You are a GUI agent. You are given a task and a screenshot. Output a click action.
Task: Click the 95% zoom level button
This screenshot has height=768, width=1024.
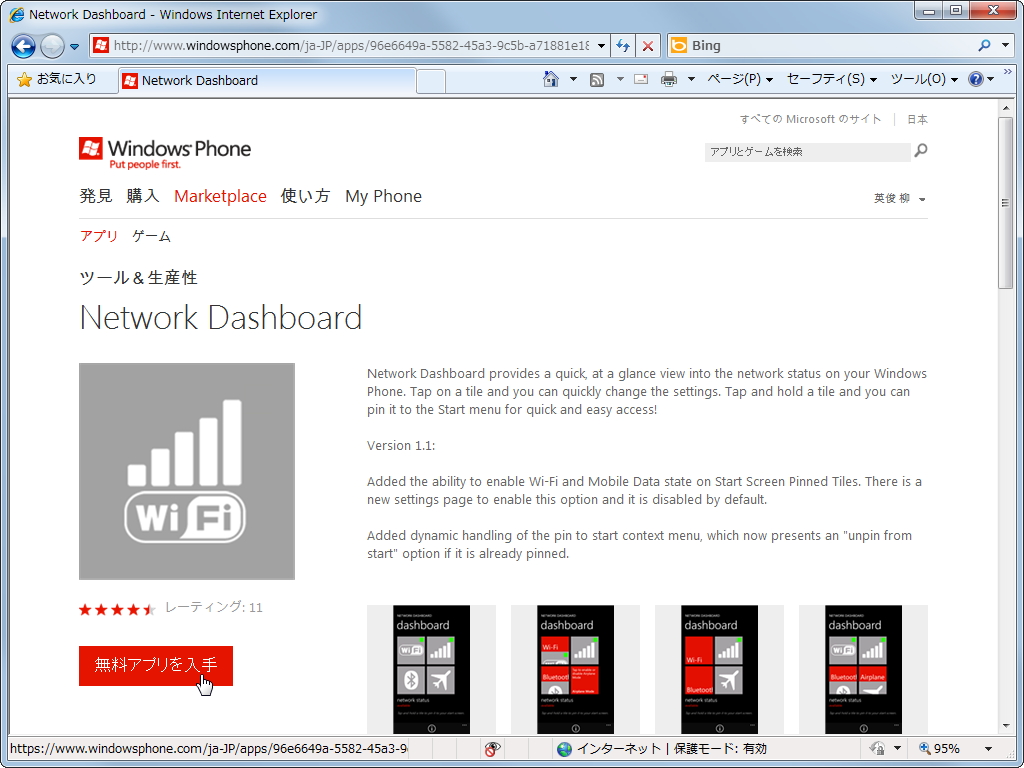[940, 749]
